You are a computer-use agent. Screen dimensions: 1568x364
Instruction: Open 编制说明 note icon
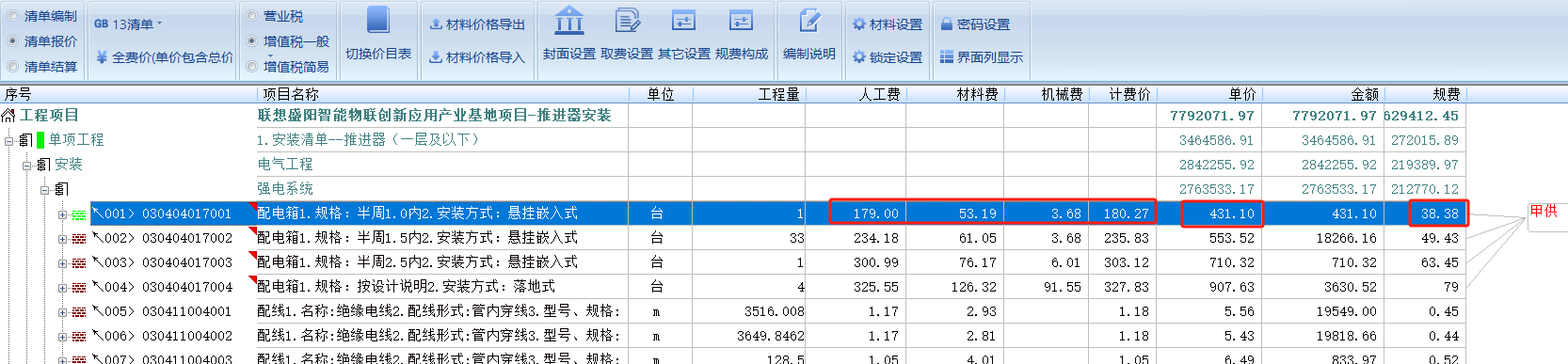[x=809, y=20]
